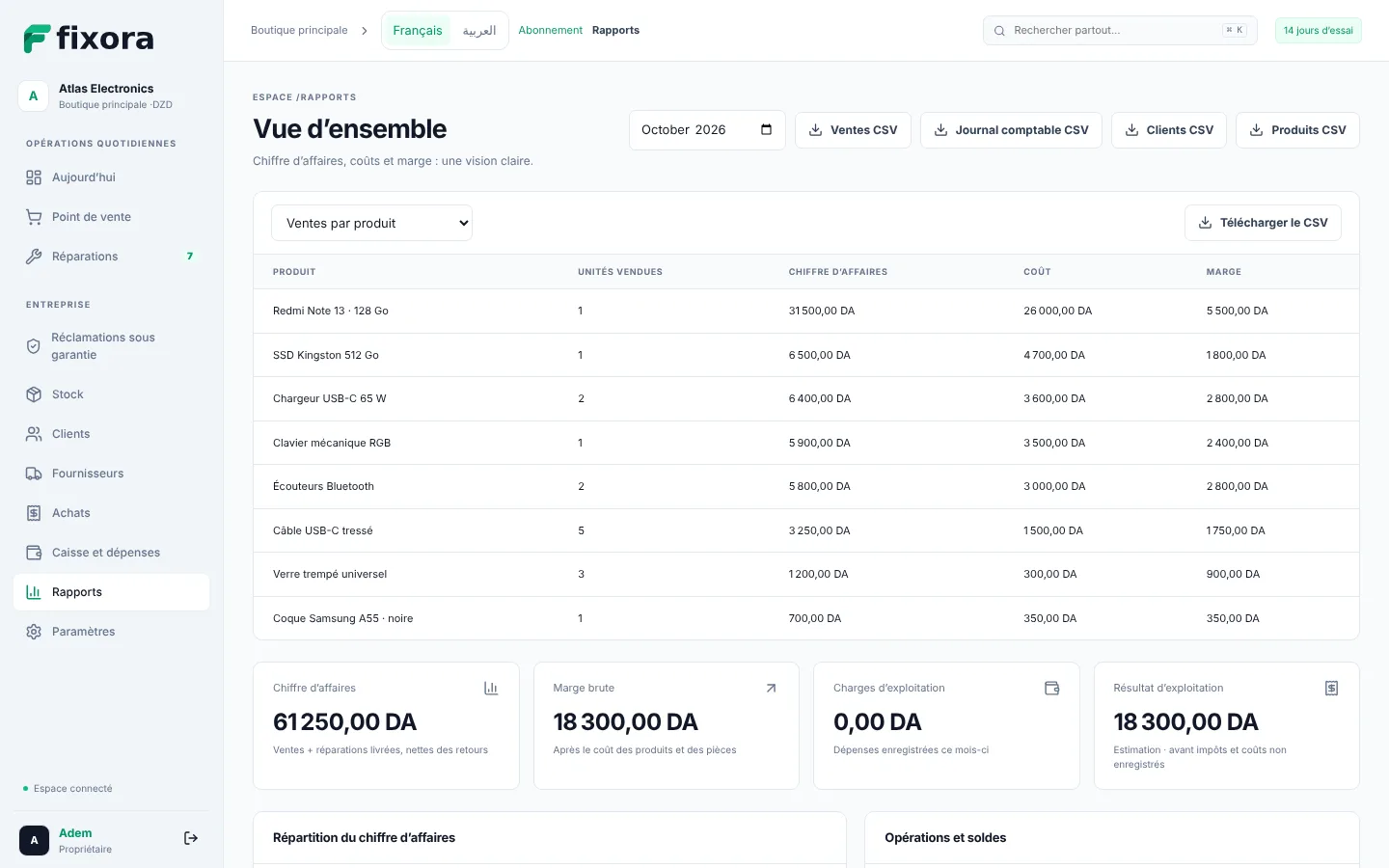
Task: Click wallet icon on Charges d'exploitation card
Action: click(x=1051, y=688)
